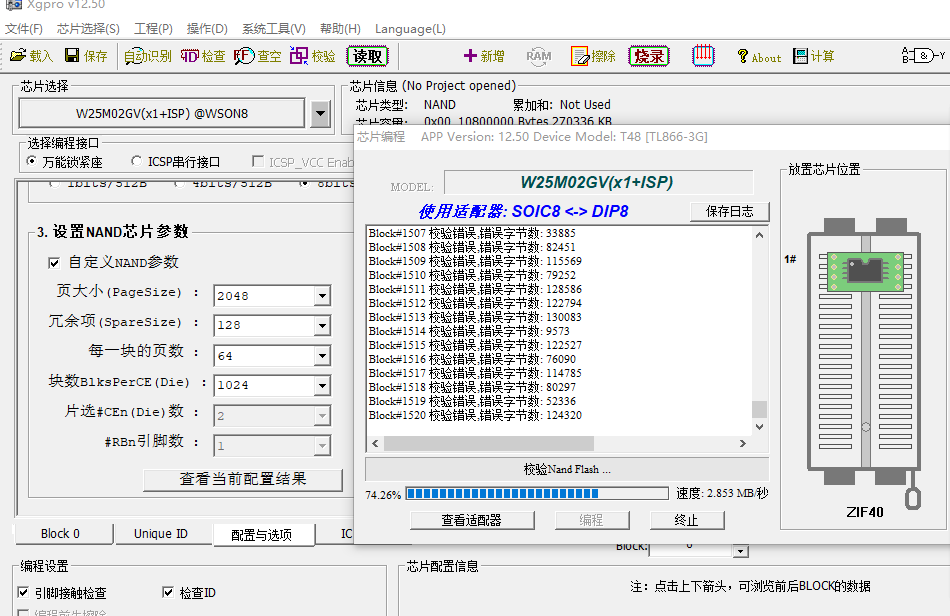Expand the PageSize dropdown

[321, 296]
